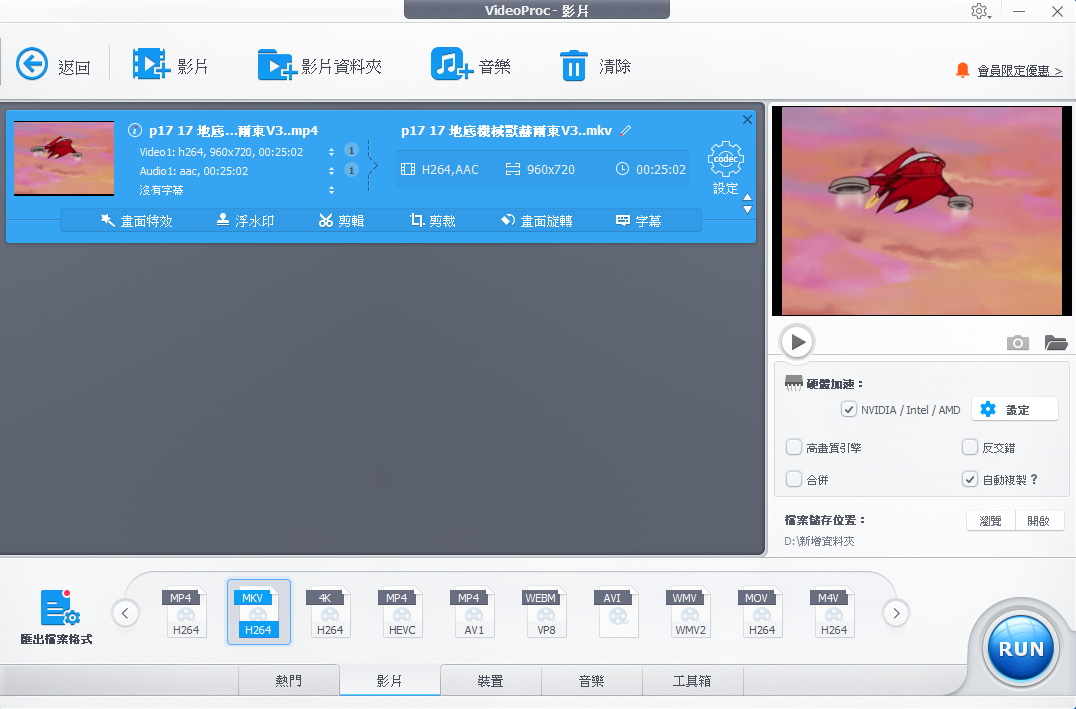Clear the list with the 清除 trash icon
Image resolution: width=1076 pixels, height=709 pixels.
(574, 66)
